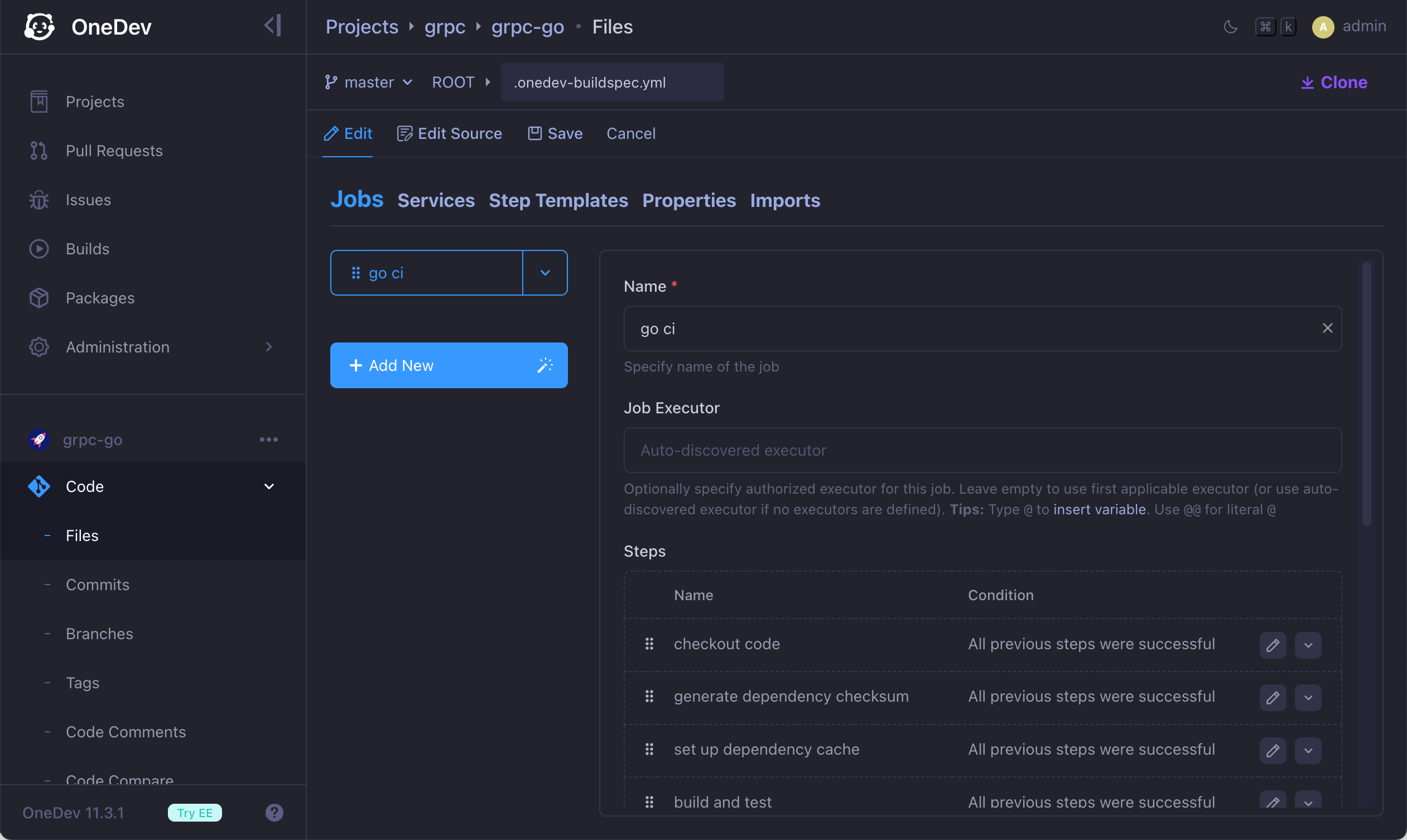Viewport: 1407px width, 840px height.
Task: Click the magic wand icon on Add New
Action: click(x=545, y=365)
